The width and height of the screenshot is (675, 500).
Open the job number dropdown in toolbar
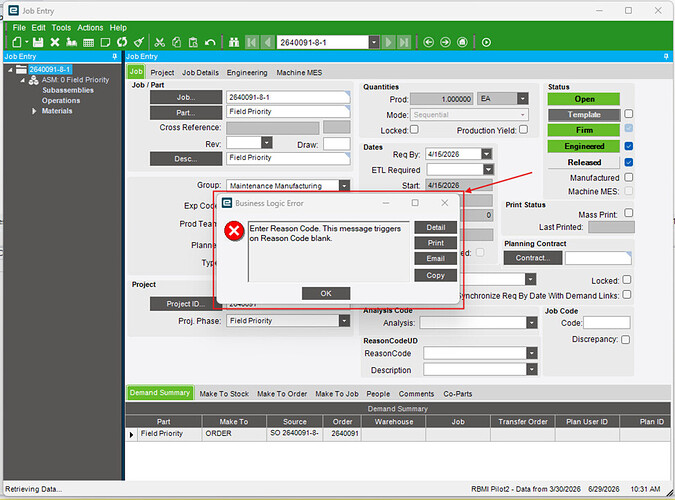(374, 42)
